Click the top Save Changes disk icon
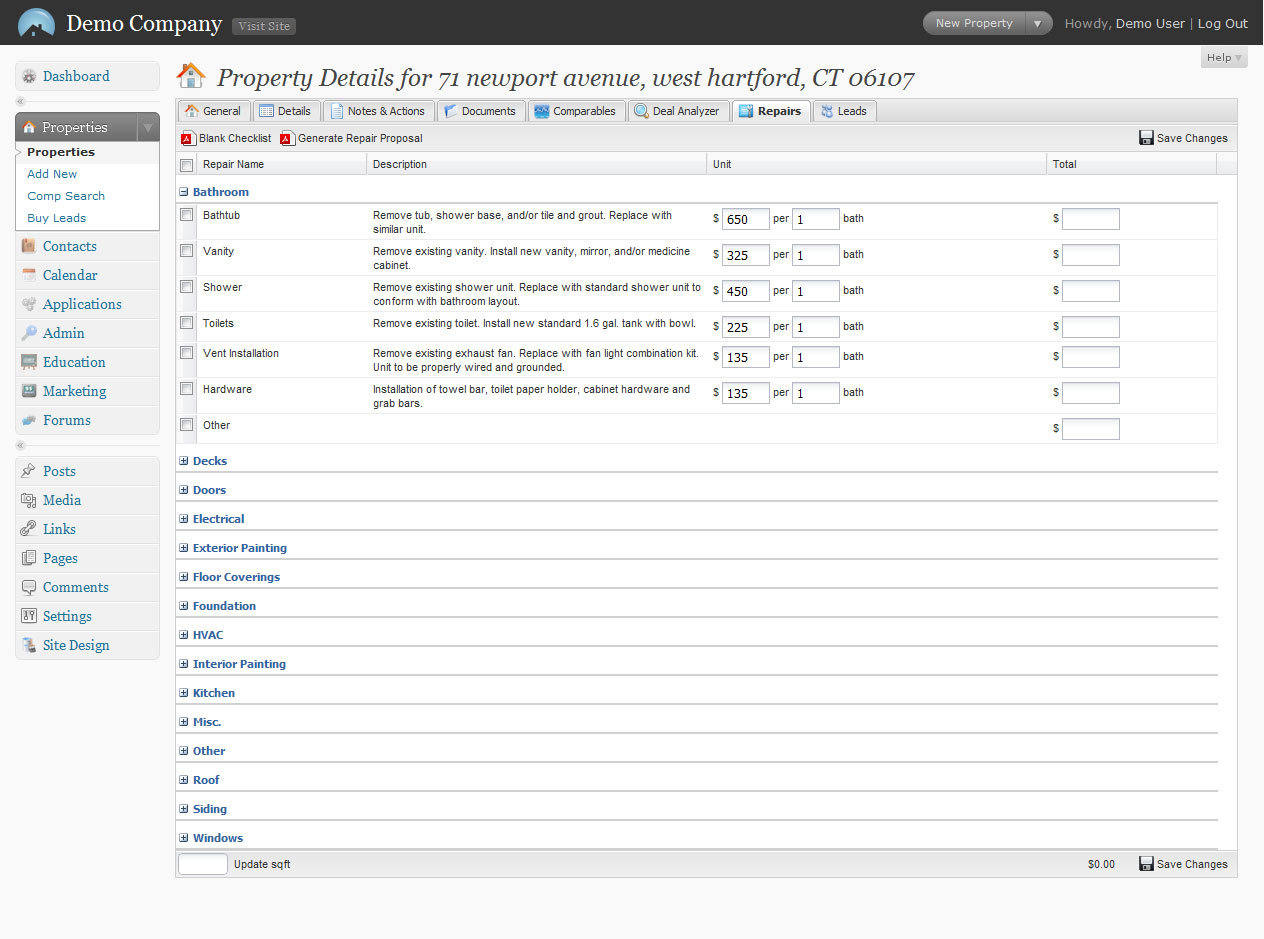This screenshot has height=939, width=1264. (x=1146, y=138)
